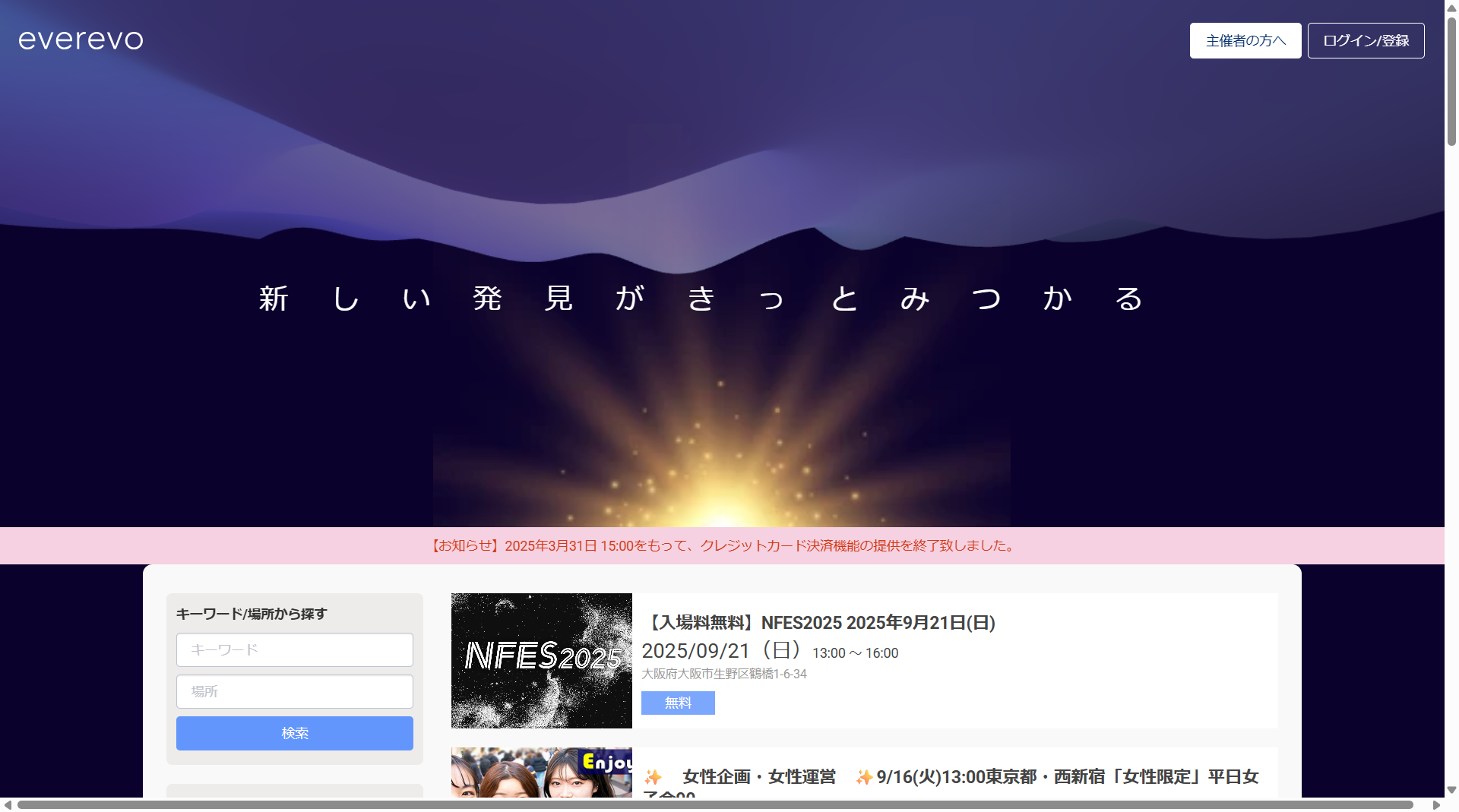
Task: Click the scroll-down arrow on the right scrollbar
Action: [1450, 790]
